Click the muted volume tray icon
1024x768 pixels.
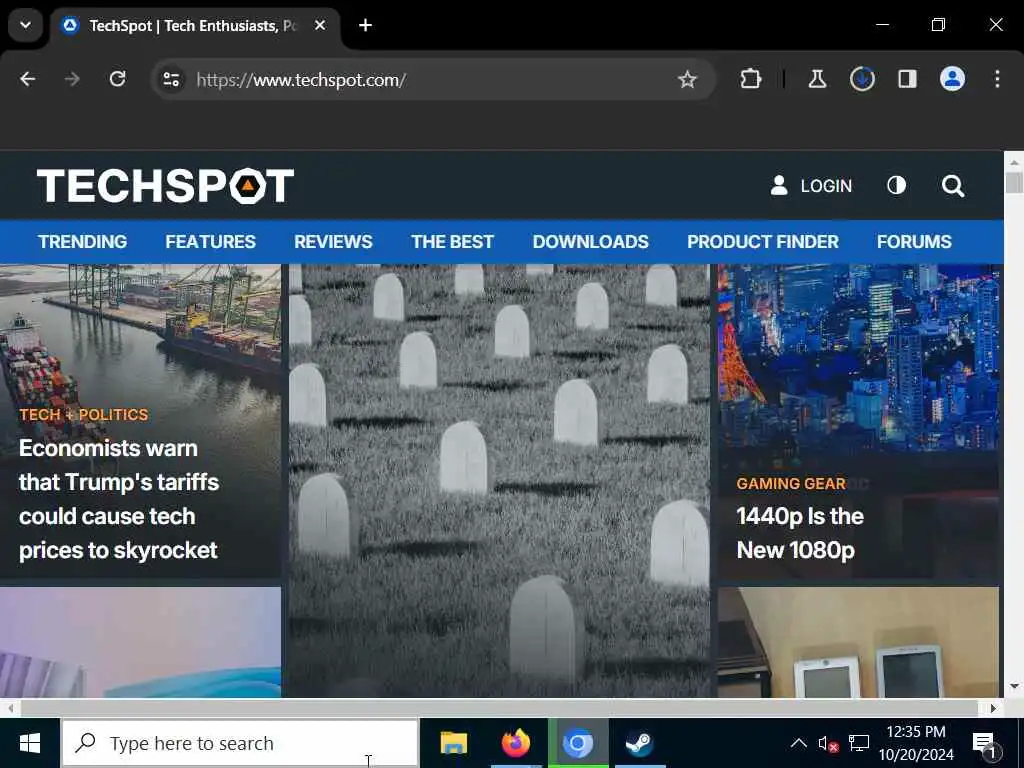tap(828, 744)
